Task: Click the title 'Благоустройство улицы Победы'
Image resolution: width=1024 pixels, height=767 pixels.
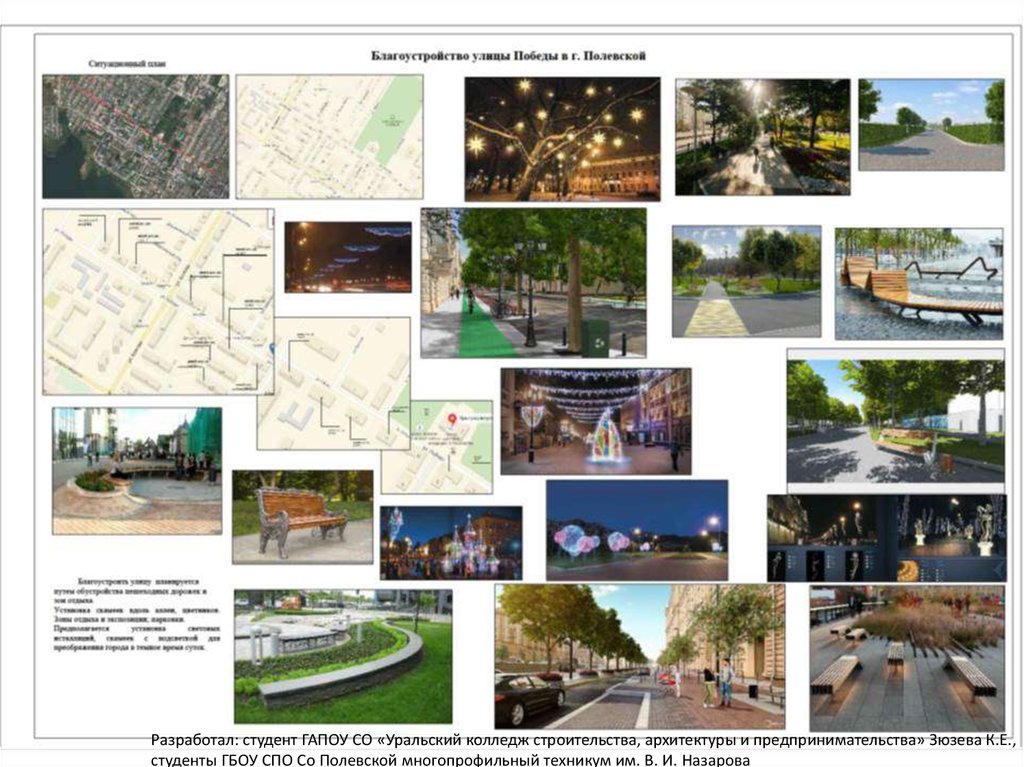Action: point(510,56)
